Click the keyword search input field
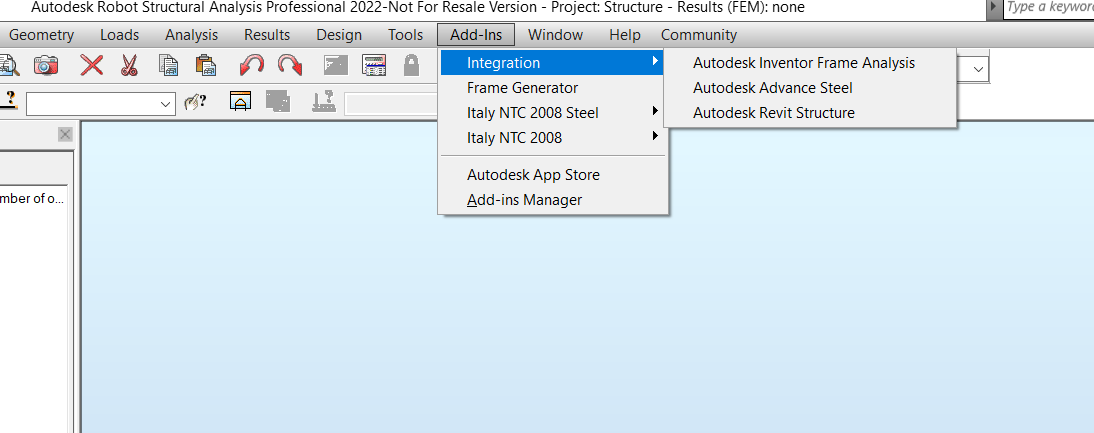 1048,7
